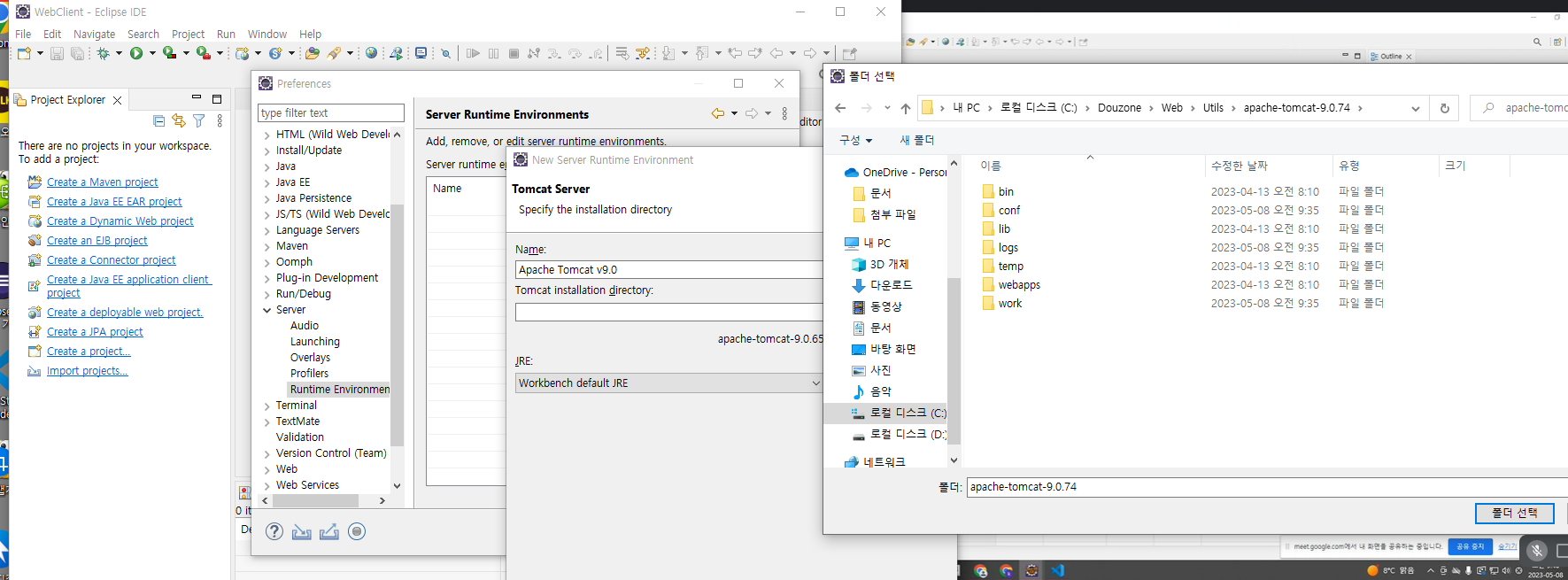The height and width of the screenshot is (580, 1568).
Task: Click the Name field Apache Tomcat v9.0
Action: pyautogui.click(x=669, y=269)
